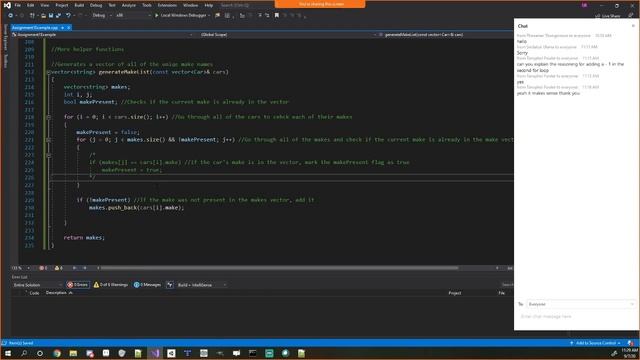
Task: Open the chat recipient Everyone dropdown
Action: click(x=581, y=304)
